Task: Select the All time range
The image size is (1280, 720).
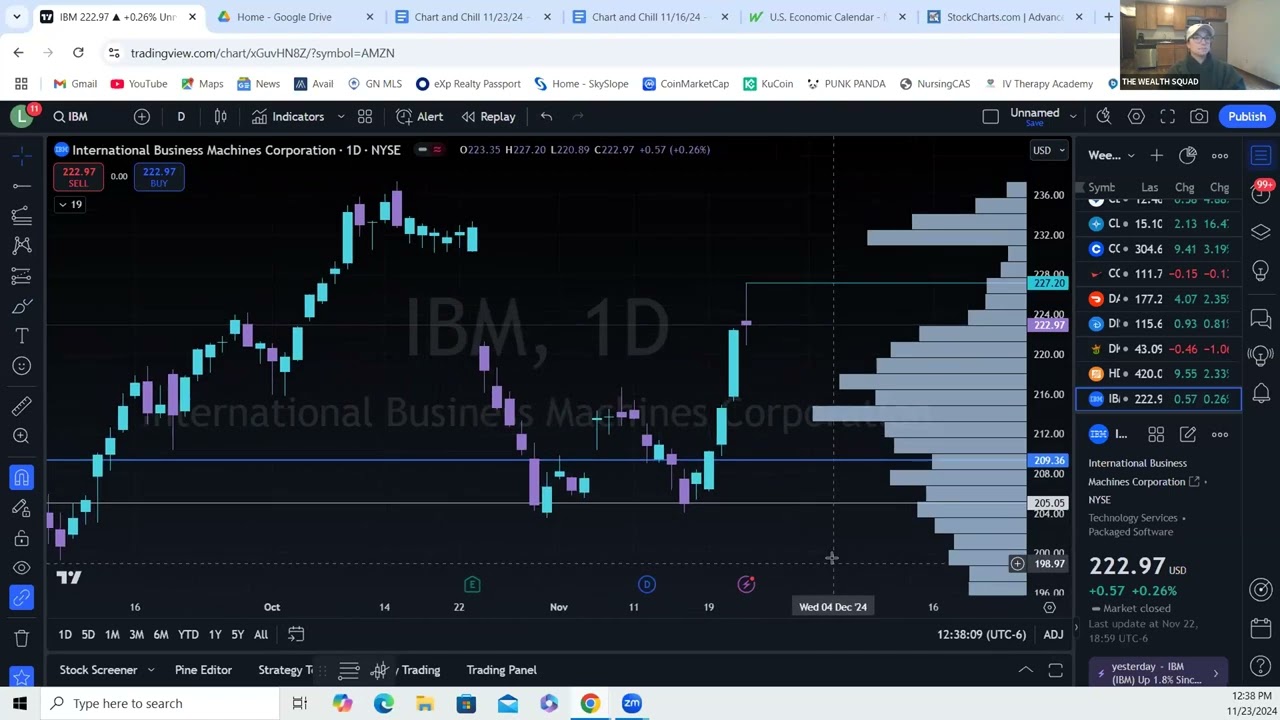Action: point(261,635)
